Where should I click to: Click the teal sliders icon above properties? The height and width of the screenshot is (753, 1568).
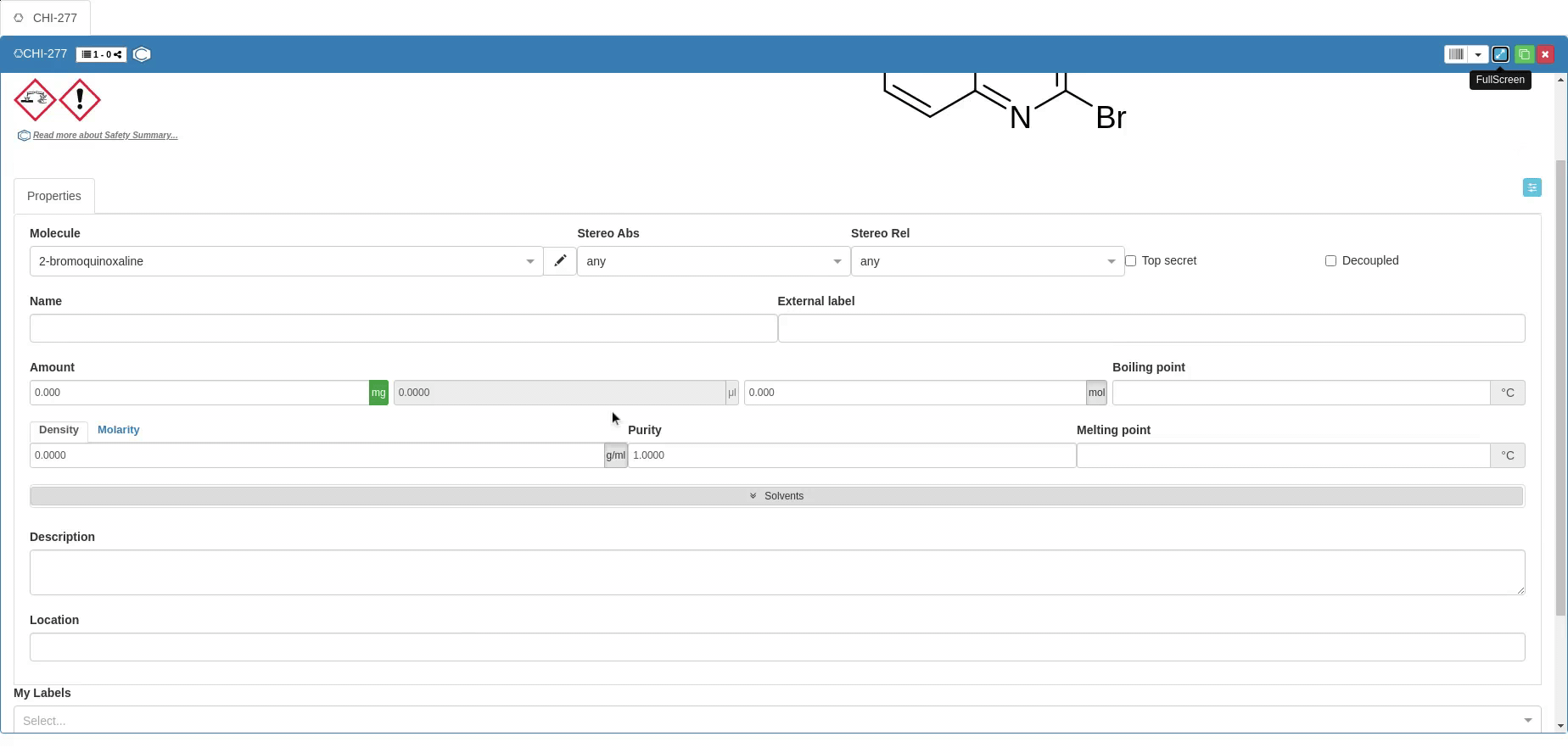[1532, 187]
